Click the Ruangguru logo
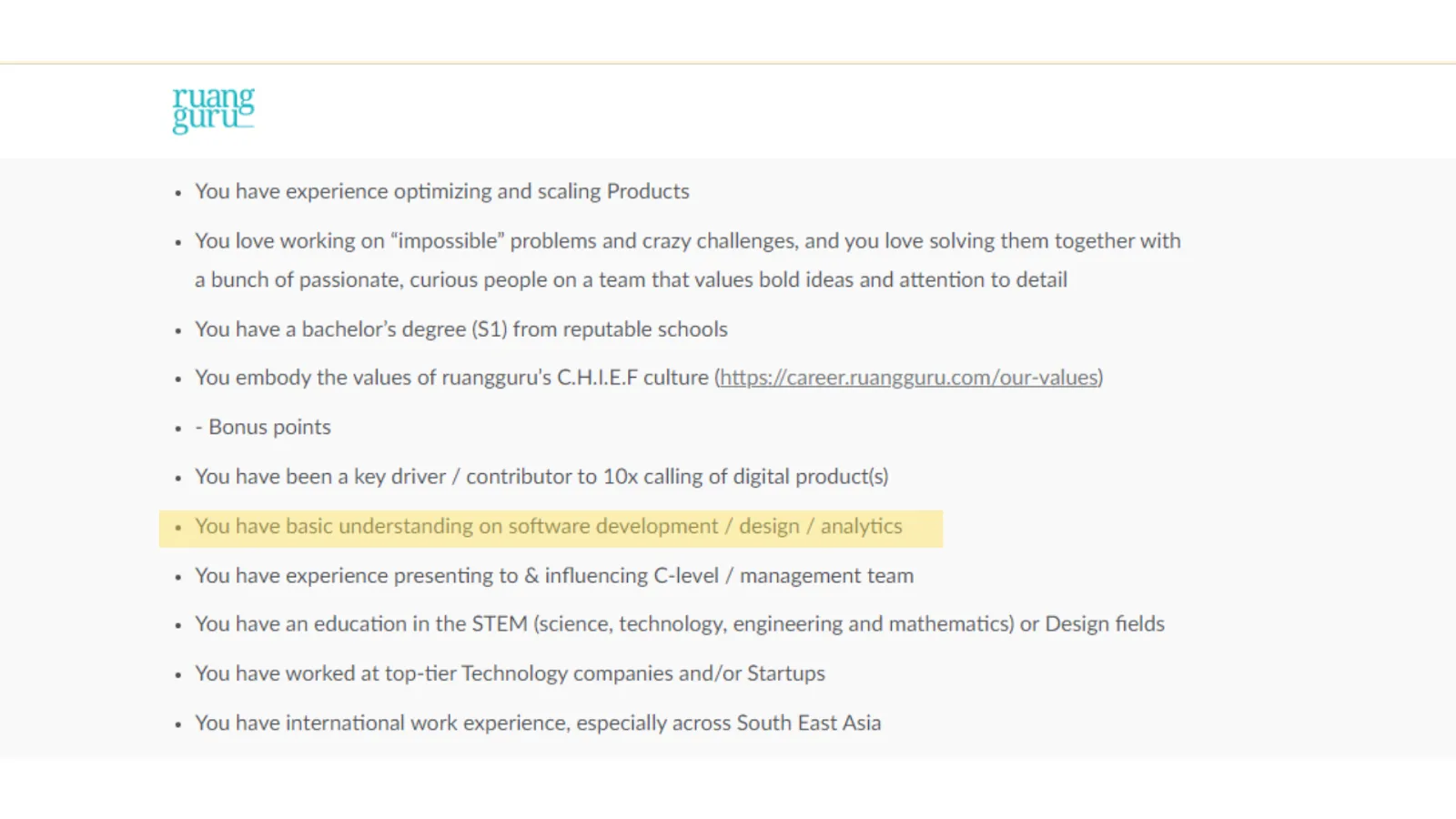This screenshot has width=1456, height=819. (212, 109)
